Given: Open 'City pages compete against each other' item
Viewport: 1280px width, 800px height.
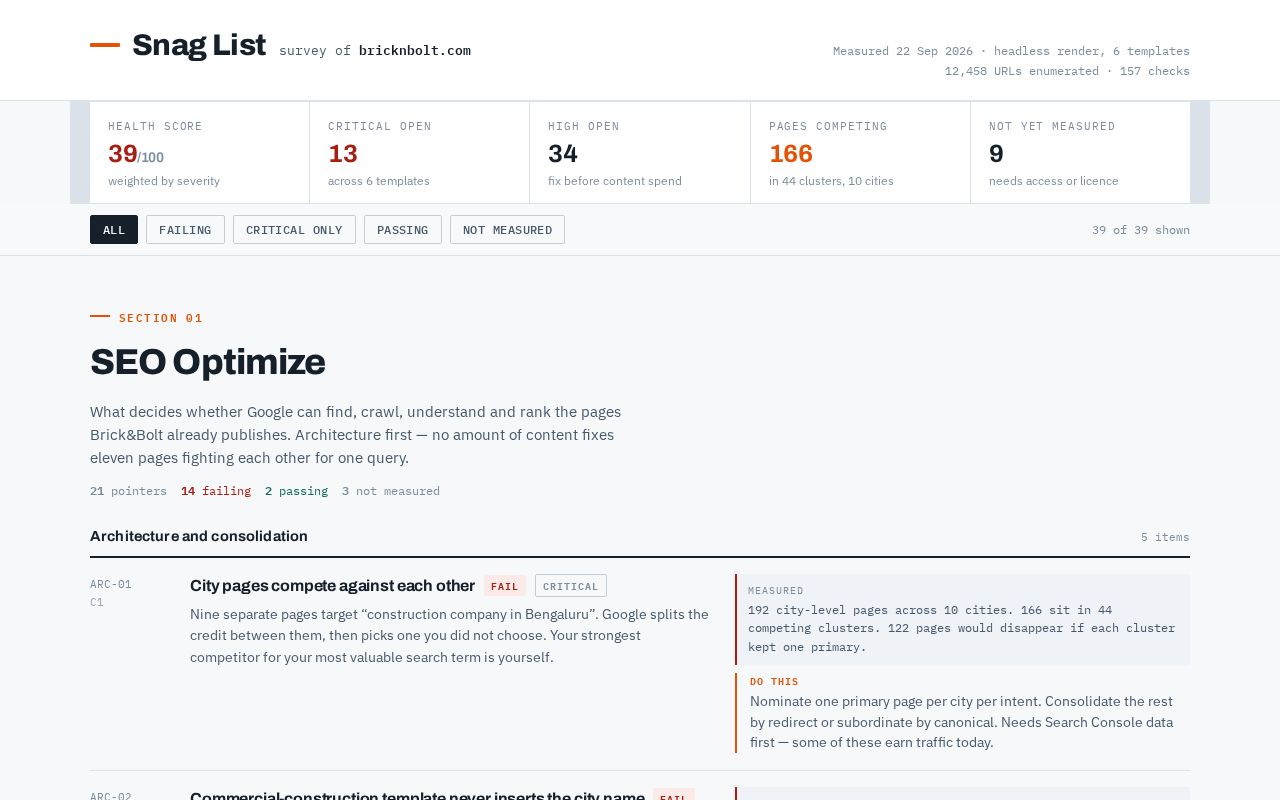Looking at the screenshot, I should (x=332, y=586).
